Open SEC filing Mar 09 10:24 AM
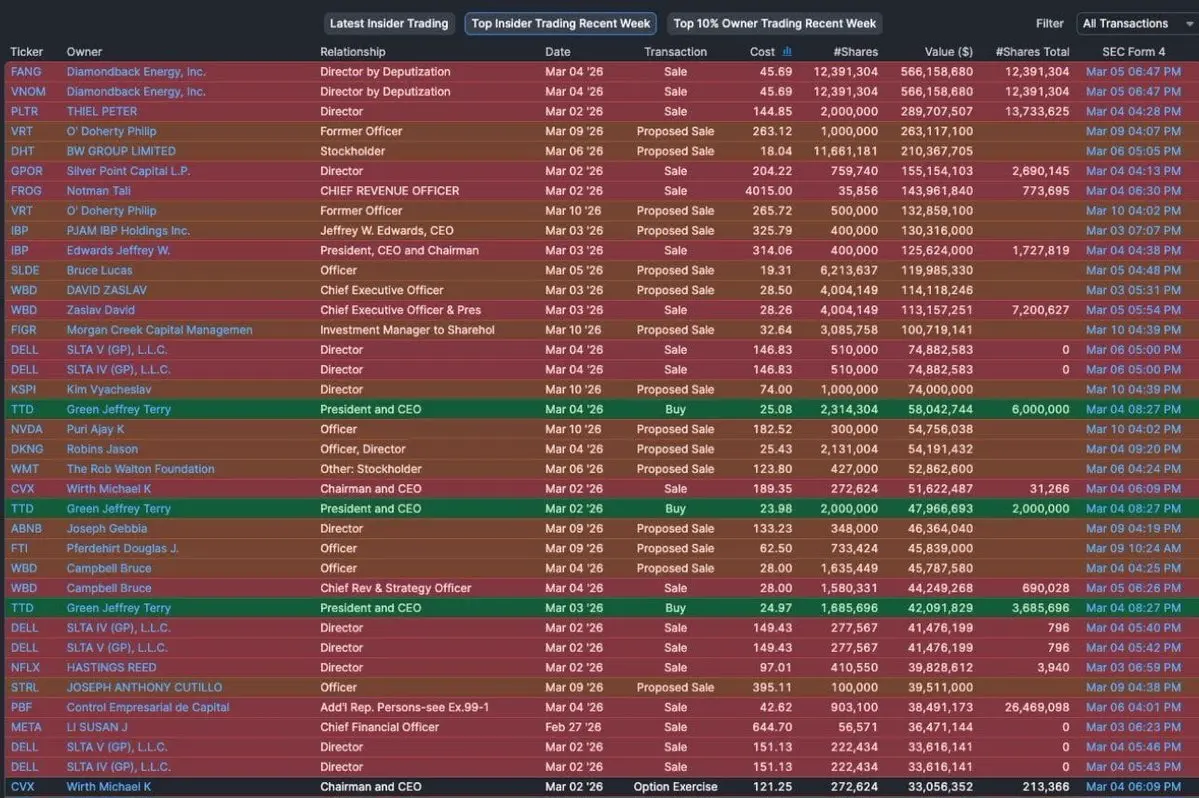This screenshot has width=1199, height=798. (1133, 549)
